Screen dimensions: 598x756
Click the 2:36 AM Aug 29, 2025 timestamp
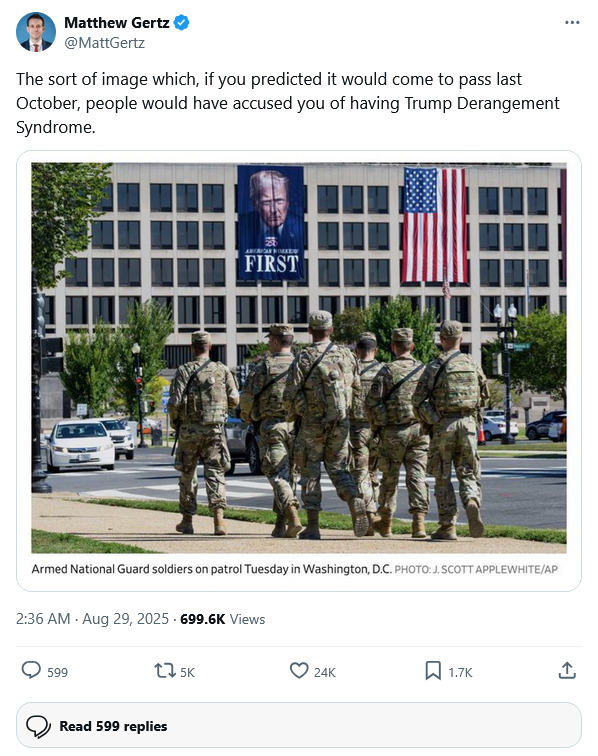click(x=92, y=619)
